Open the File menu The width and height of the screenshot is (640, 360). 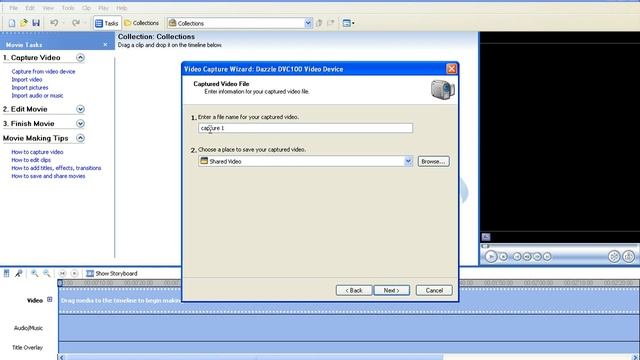pos(13,8)
